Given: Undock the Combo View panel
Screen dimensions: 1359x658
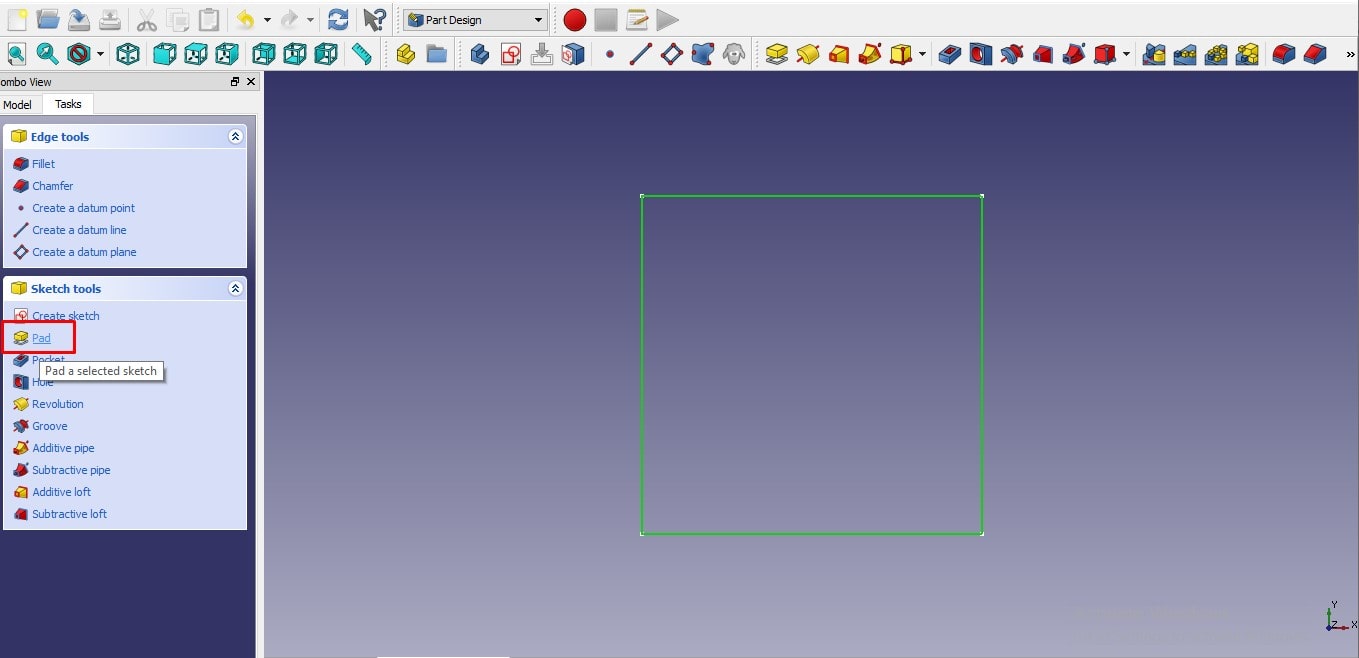Looking at the screenshot, I should pyautogui.click(x=235, y=82).
